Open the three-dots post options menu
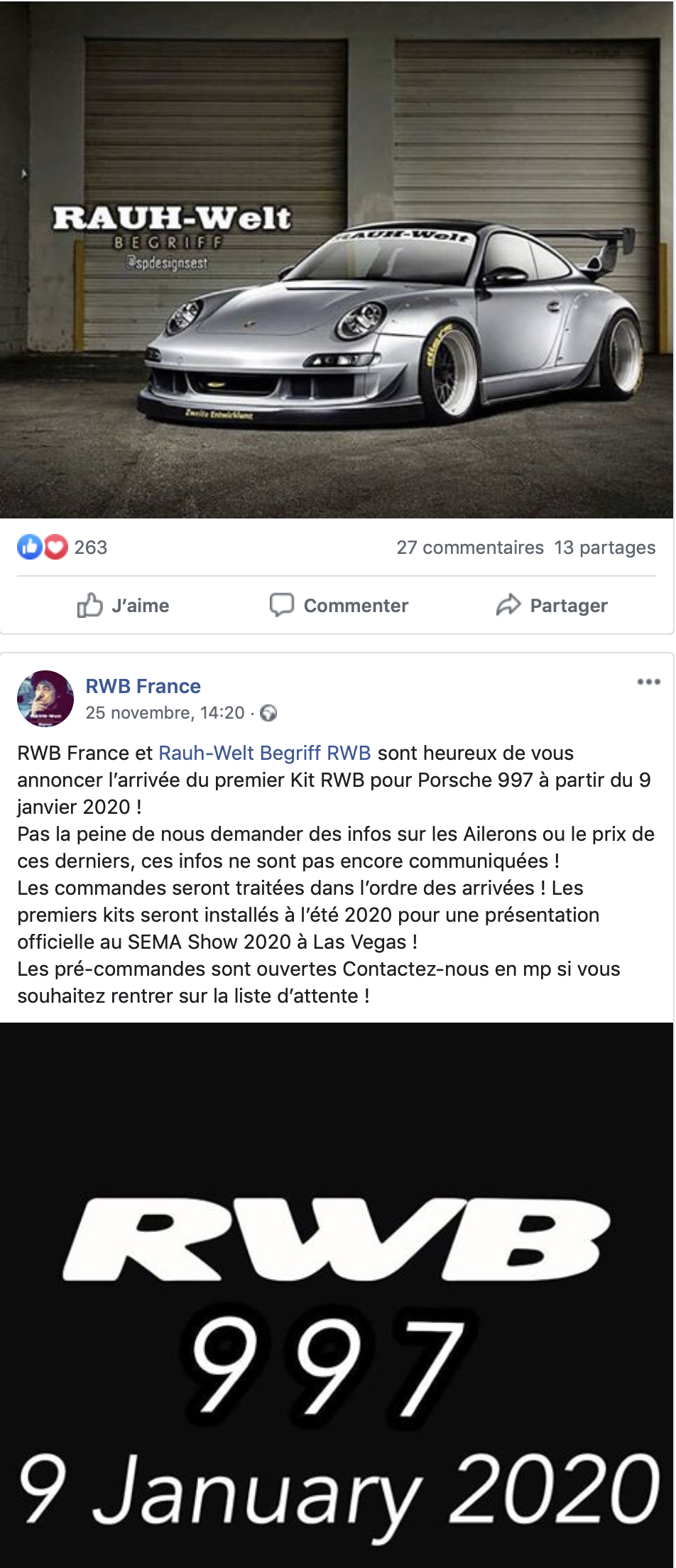676x1568 pixels. point(649,682)
